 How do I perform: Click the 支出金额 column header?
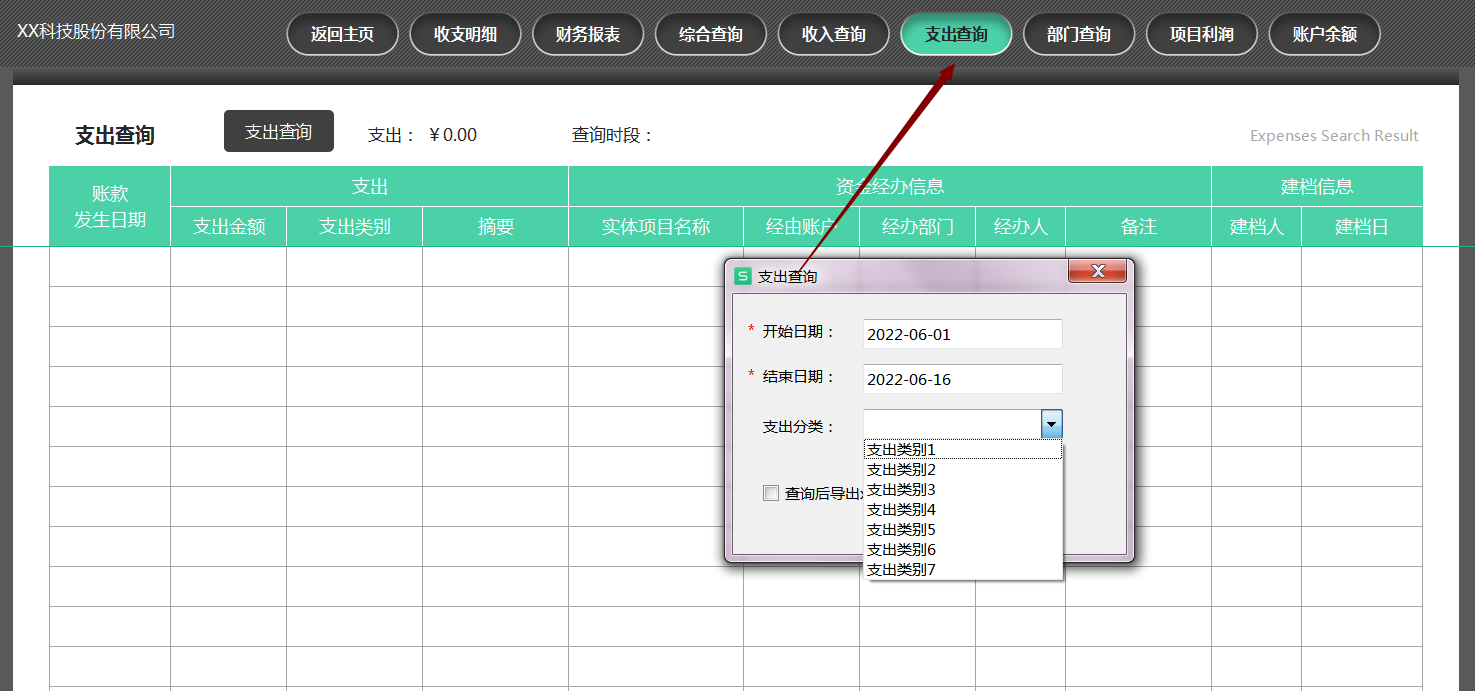click(x=229, y=227)
